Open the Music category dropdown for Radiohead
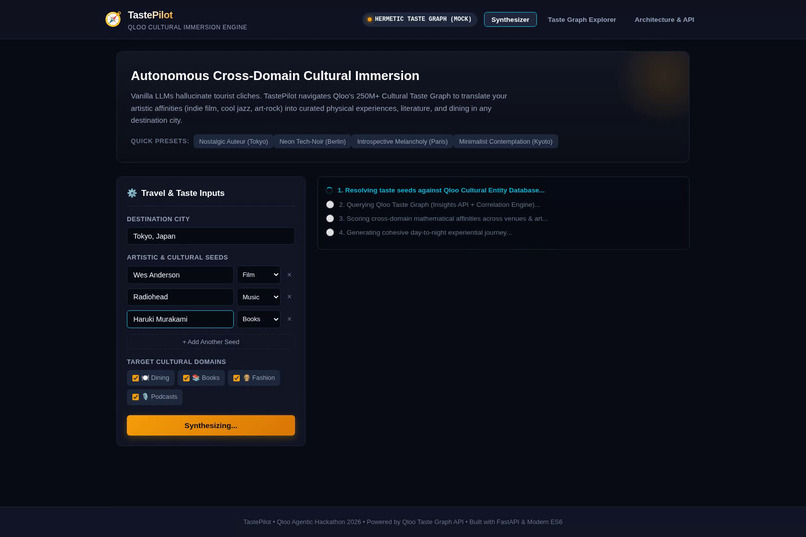The image size is (806, 537). pyautogui.click(x=259, y=297)
